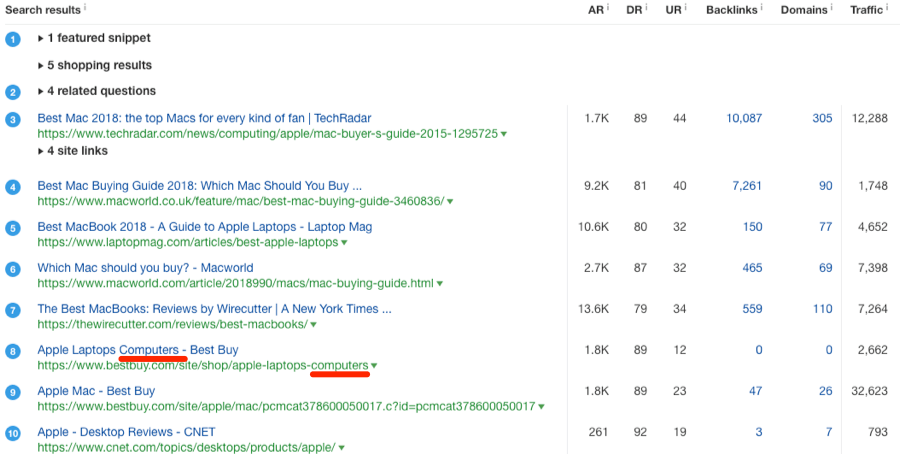900x454 pixels.
Task: Open Apple Mac Best Buy backlinks 47
Action: click(x=756, y=391)
